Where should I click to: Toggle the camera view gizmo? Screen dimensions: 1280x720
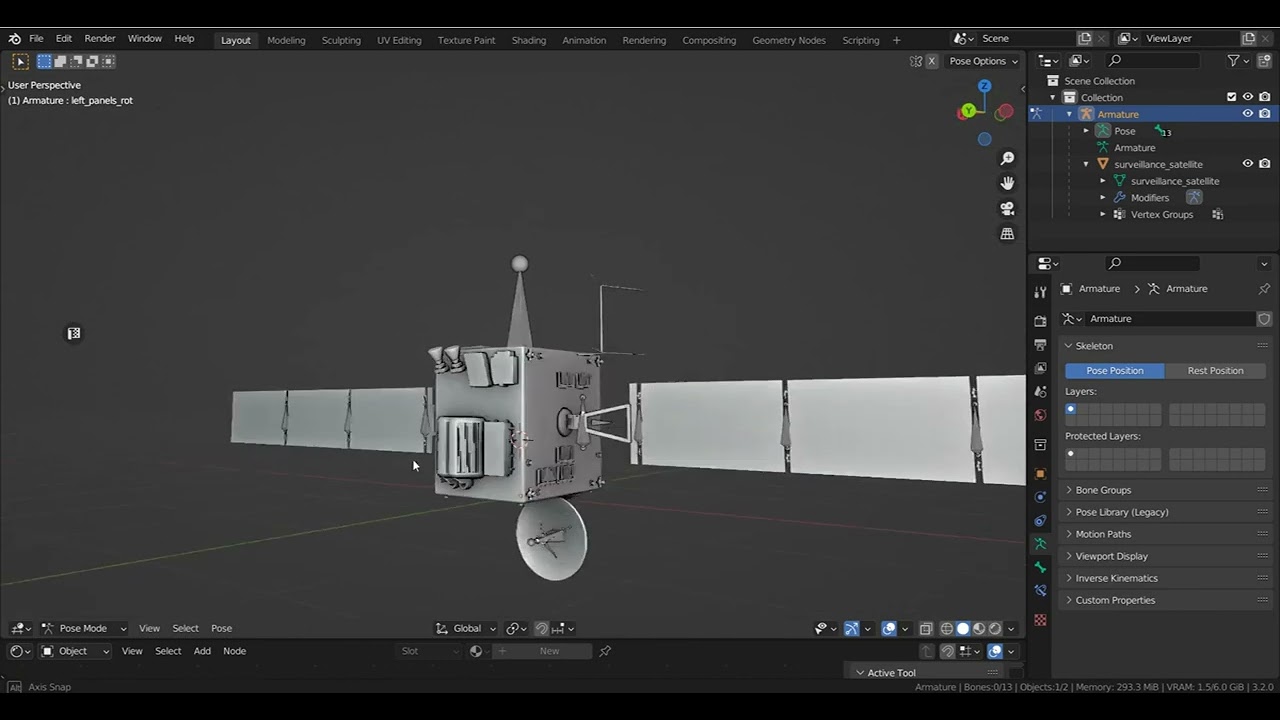1007,208
